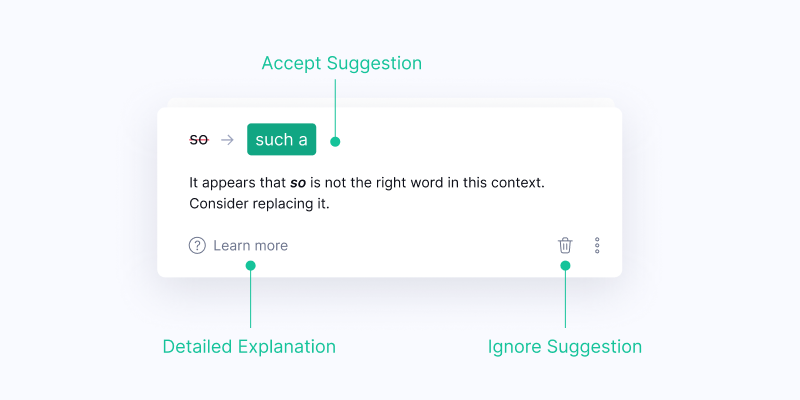Viewport: 800px width, 400px height.
Task: Click the green dot below 'Learn more'
Action: [250, 266]
